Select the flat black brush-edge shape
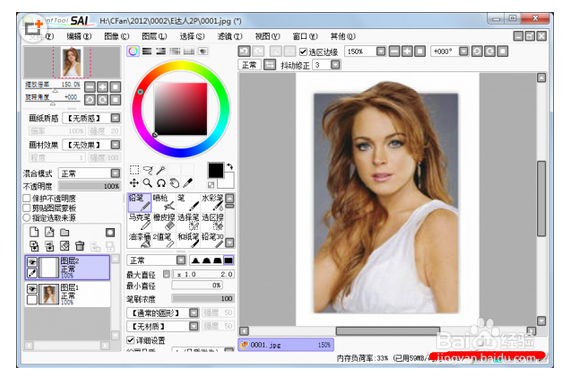The width and height of the screenshot is (569, 378). [229, 260]
